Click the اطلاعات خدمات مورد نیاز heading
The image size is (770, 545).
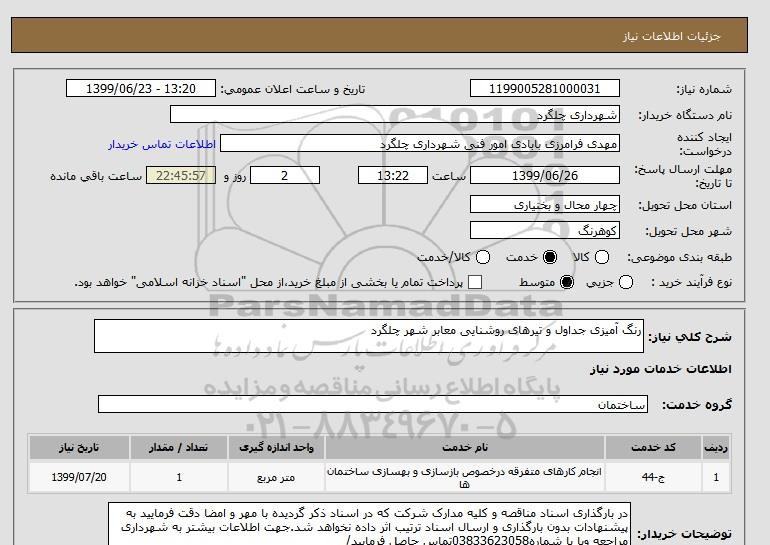click(x=660, y=369)
